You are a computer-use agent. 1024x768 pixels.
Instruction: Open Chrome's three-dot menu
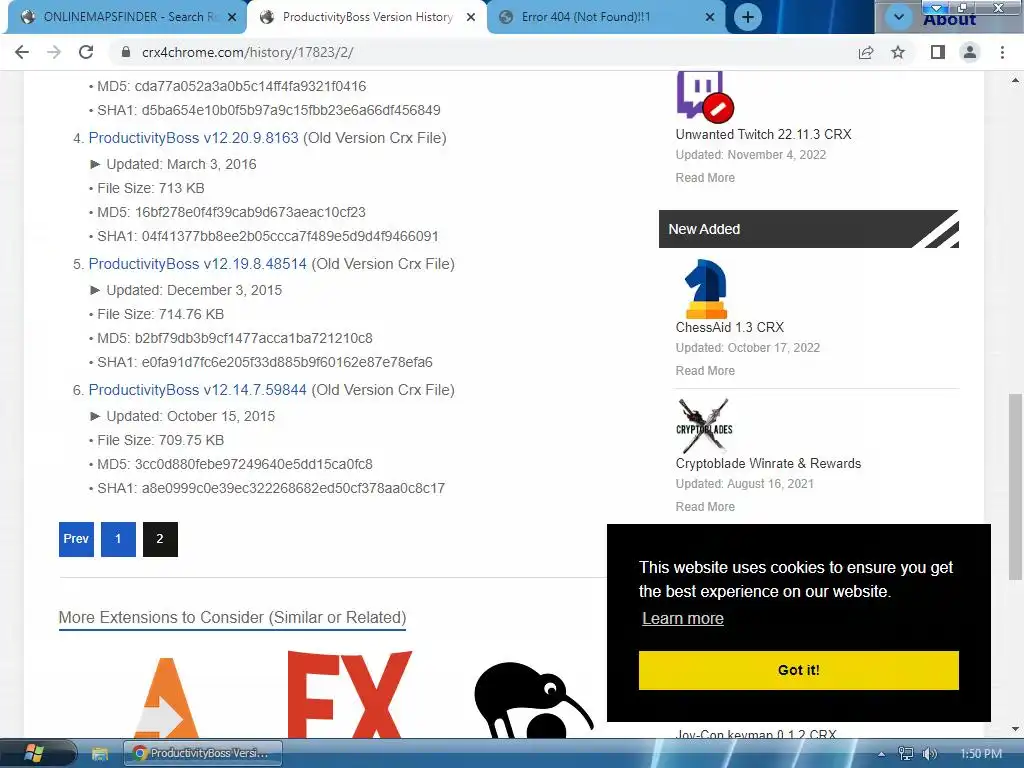[x=1002, y=52]
